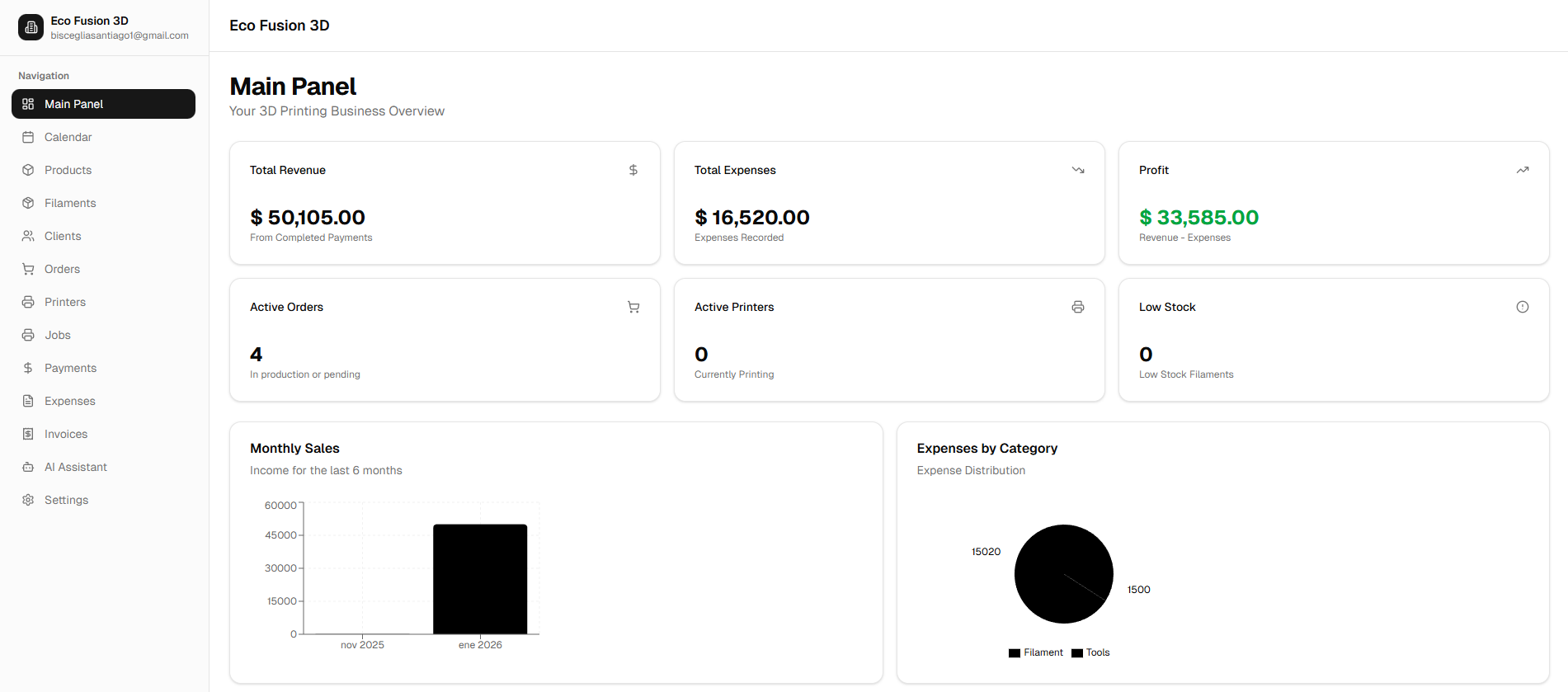Launch the AI Assistant page
Screen dimensions: 1568x692
click(103, 467)
